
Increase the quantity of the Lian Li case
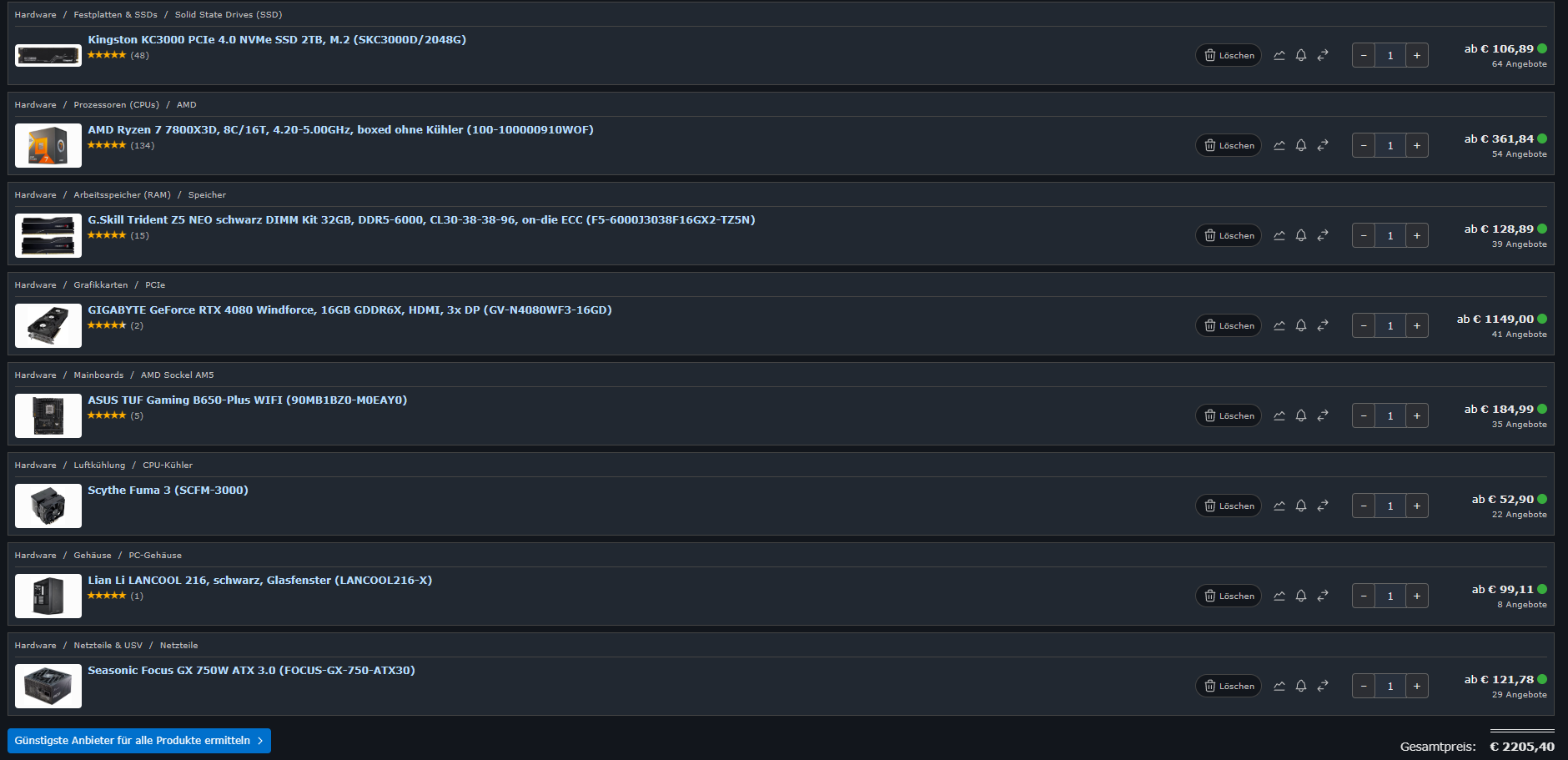tap(1417, 596)
